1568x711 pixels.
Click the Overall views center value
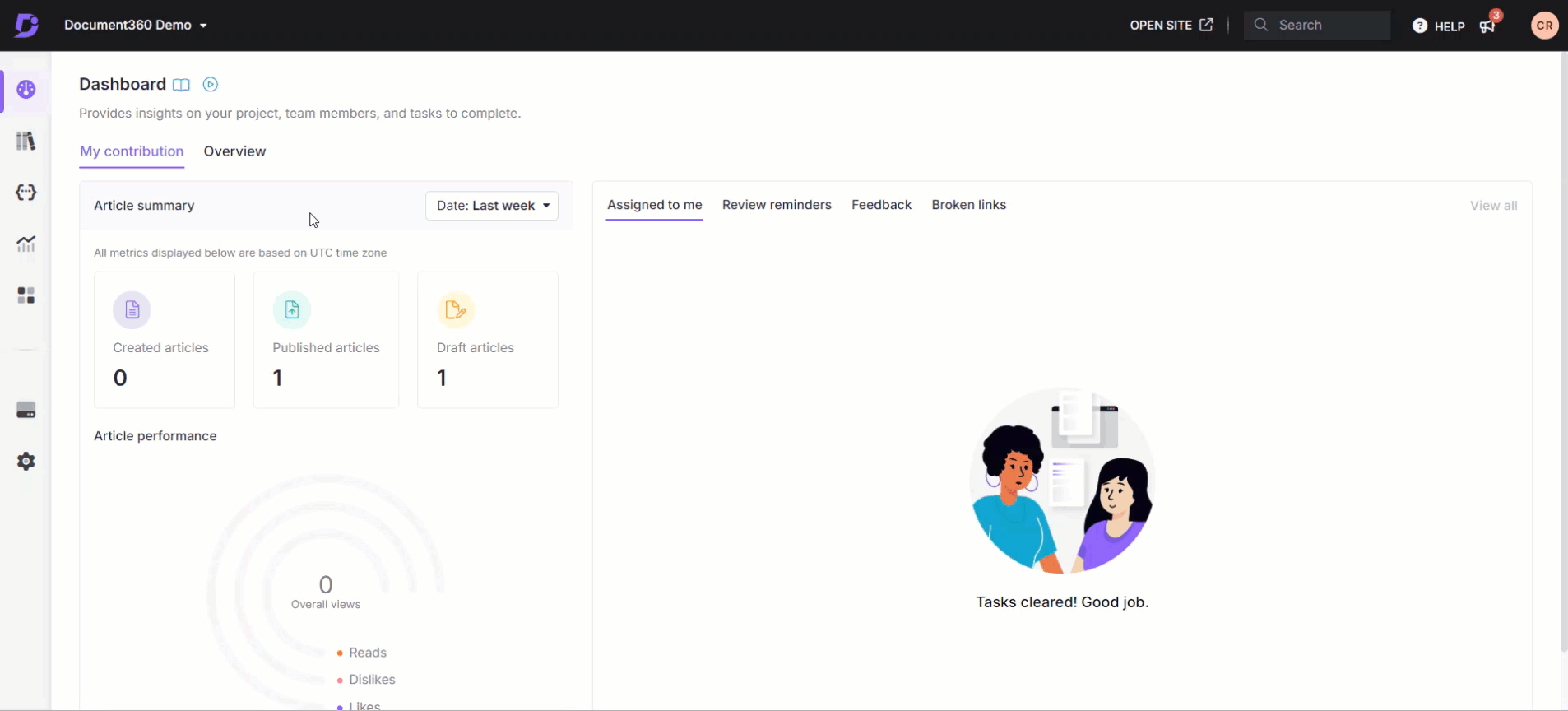(x=326, y=585)
